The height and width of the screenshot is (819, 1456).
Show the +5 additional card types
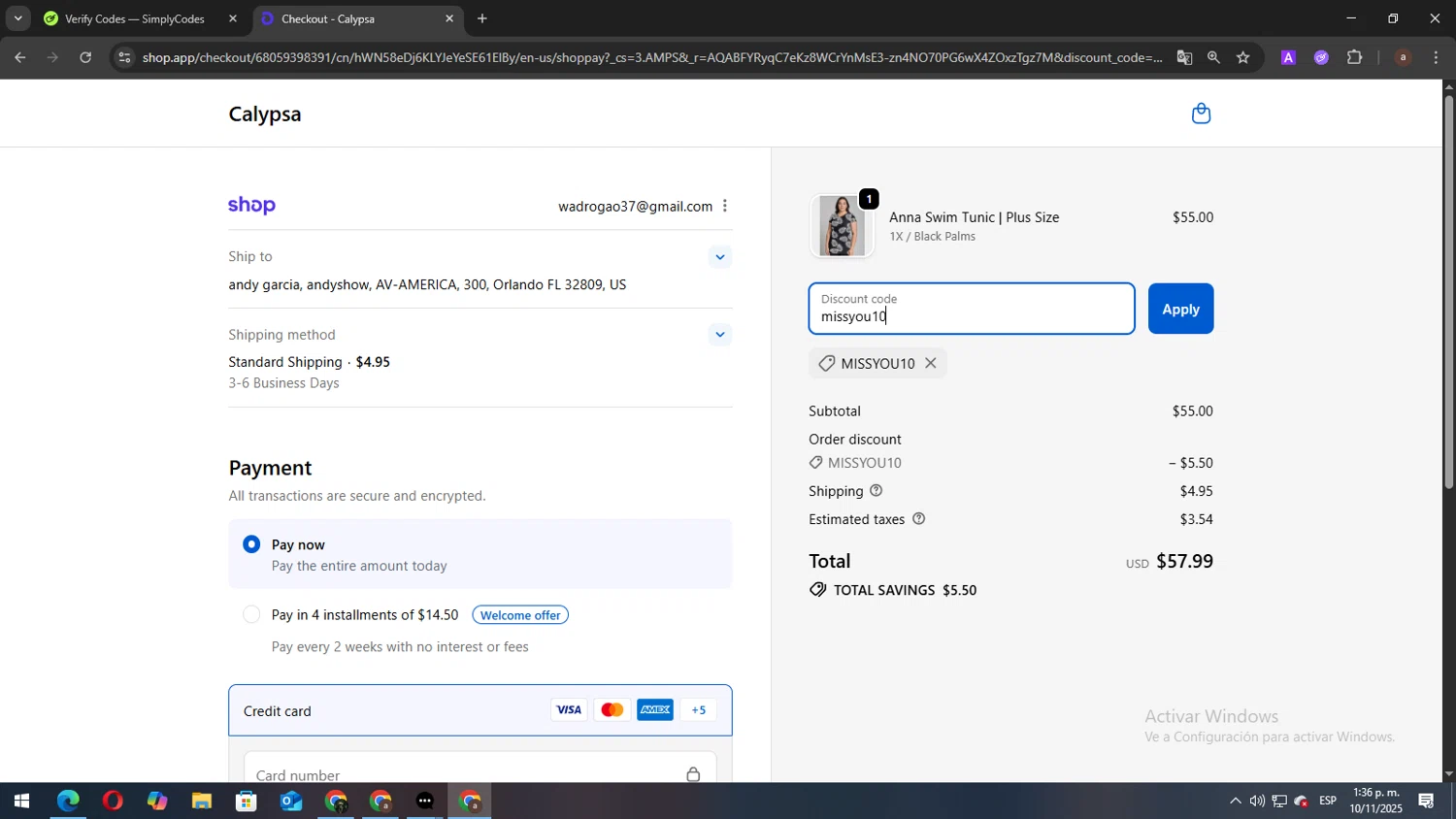699,710
